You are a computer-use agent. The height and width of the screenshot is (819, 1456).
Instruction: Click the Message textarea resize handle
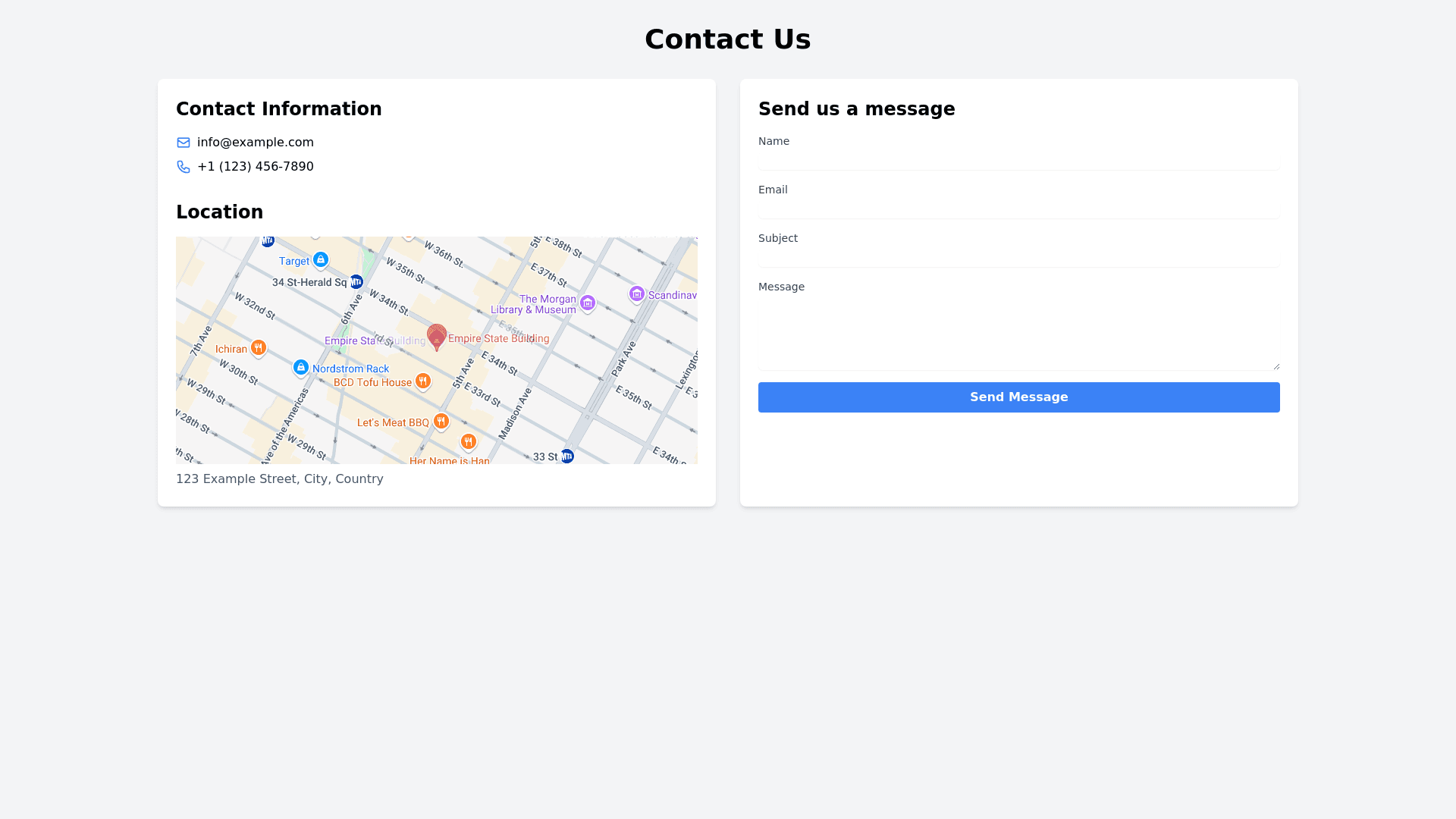pos(1276,366)
